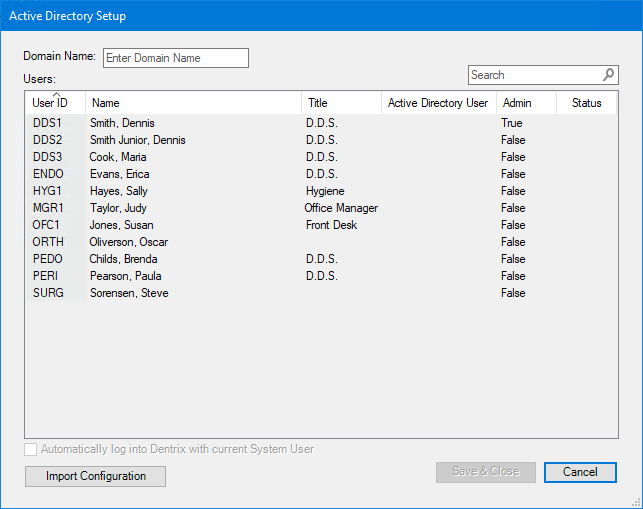The width and height of the screenshot is (643, 509).
Task: Click the Status column header
Action: tap(586, 103)
